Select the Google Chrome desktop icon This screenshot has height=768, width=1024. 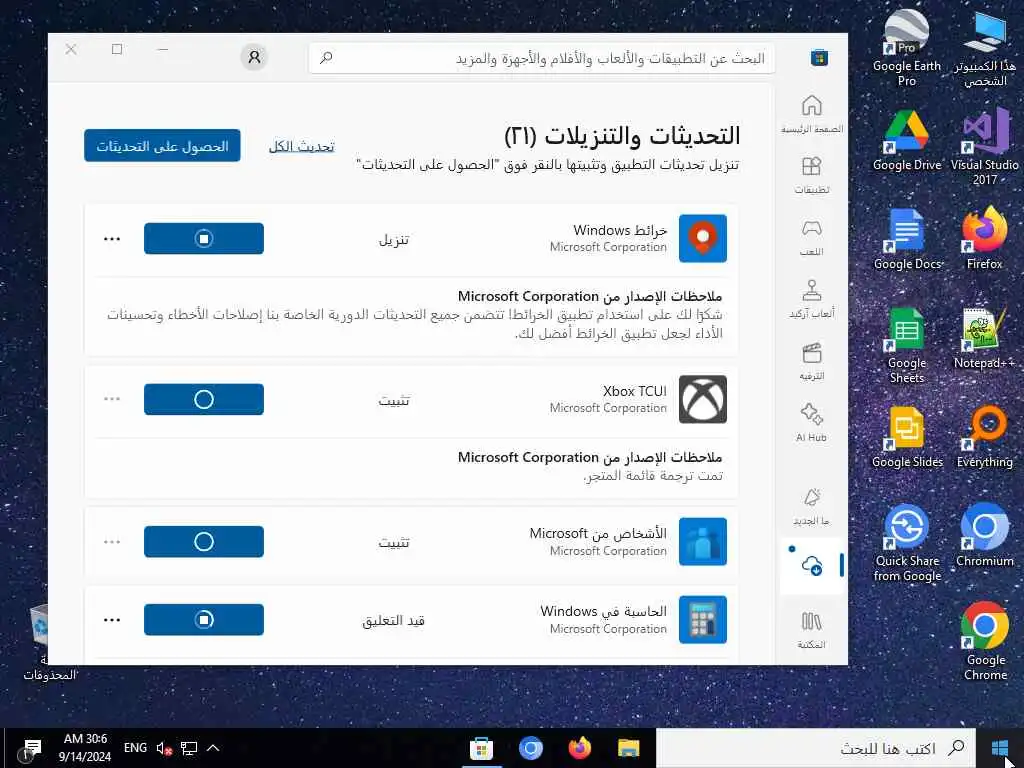985,642
